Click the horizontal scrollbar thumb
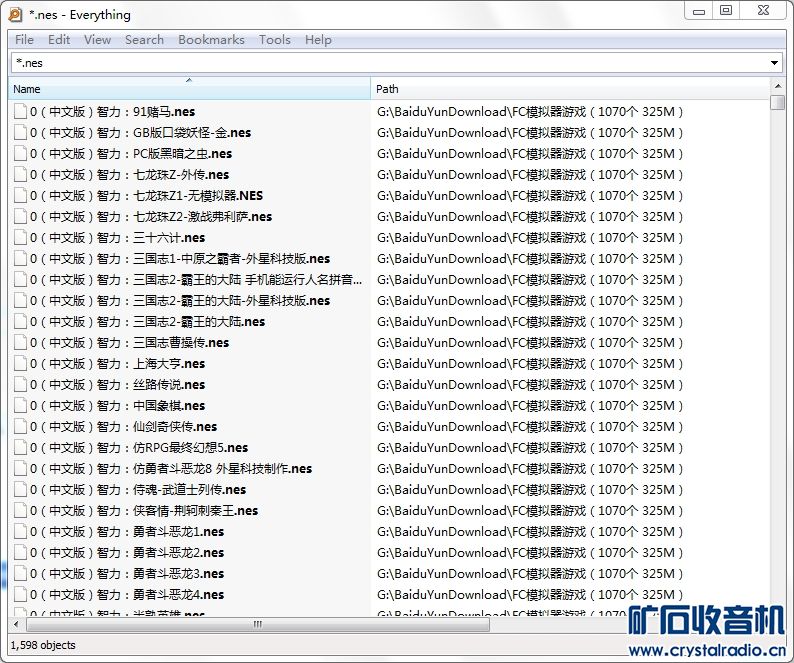 tap(257, 624)
